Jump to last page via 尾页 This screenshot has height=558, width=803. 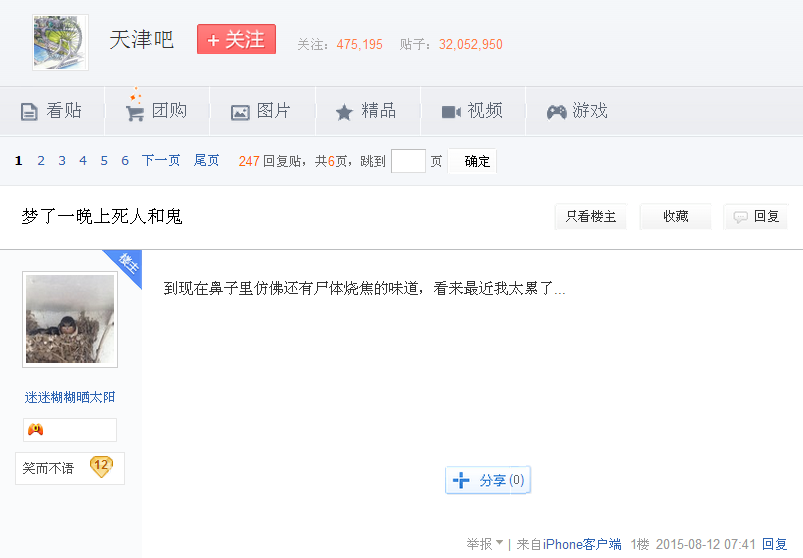206,161
